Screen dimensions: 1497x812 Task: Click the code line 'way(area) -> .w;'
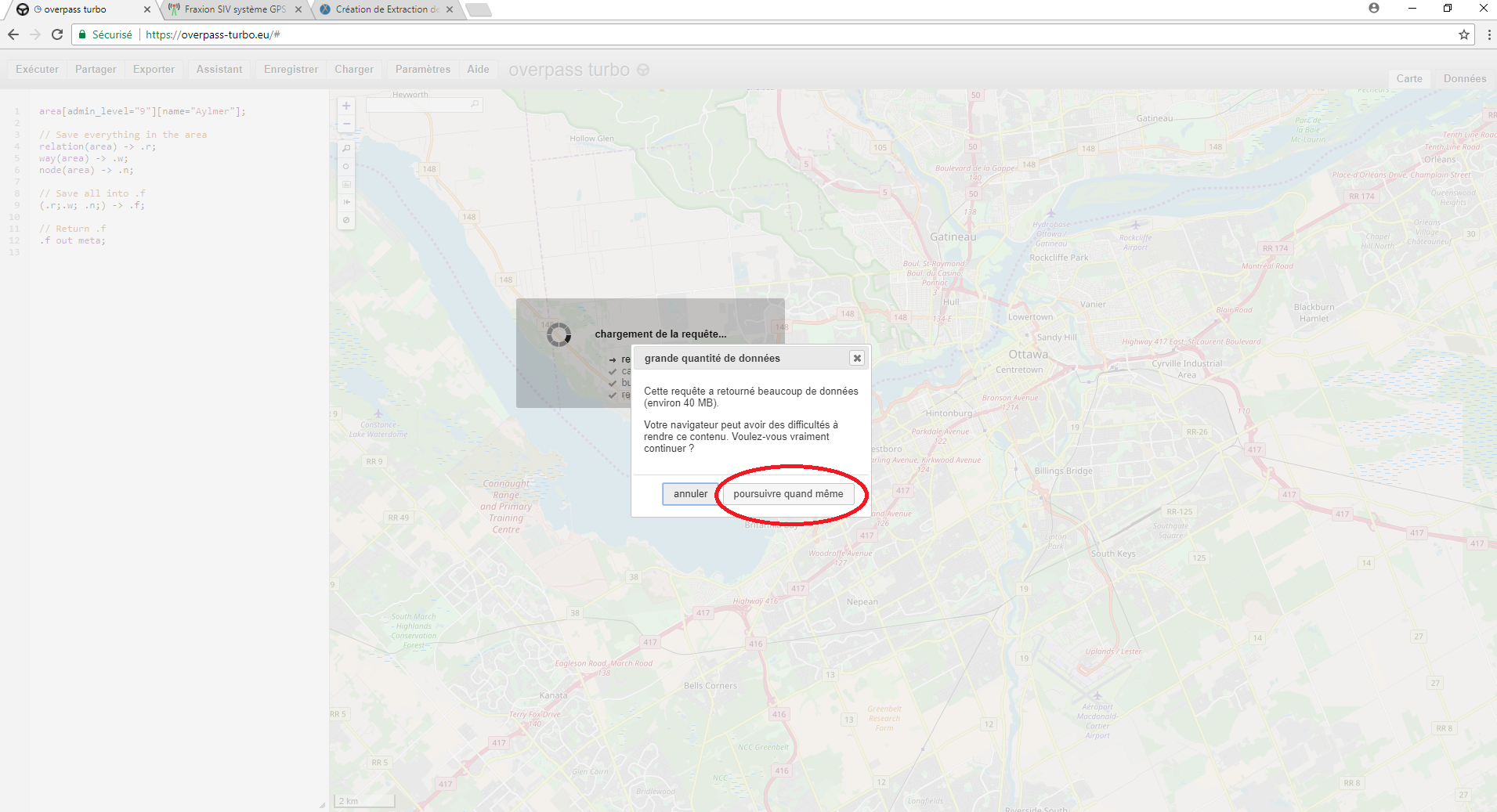(x=83, y=158)
